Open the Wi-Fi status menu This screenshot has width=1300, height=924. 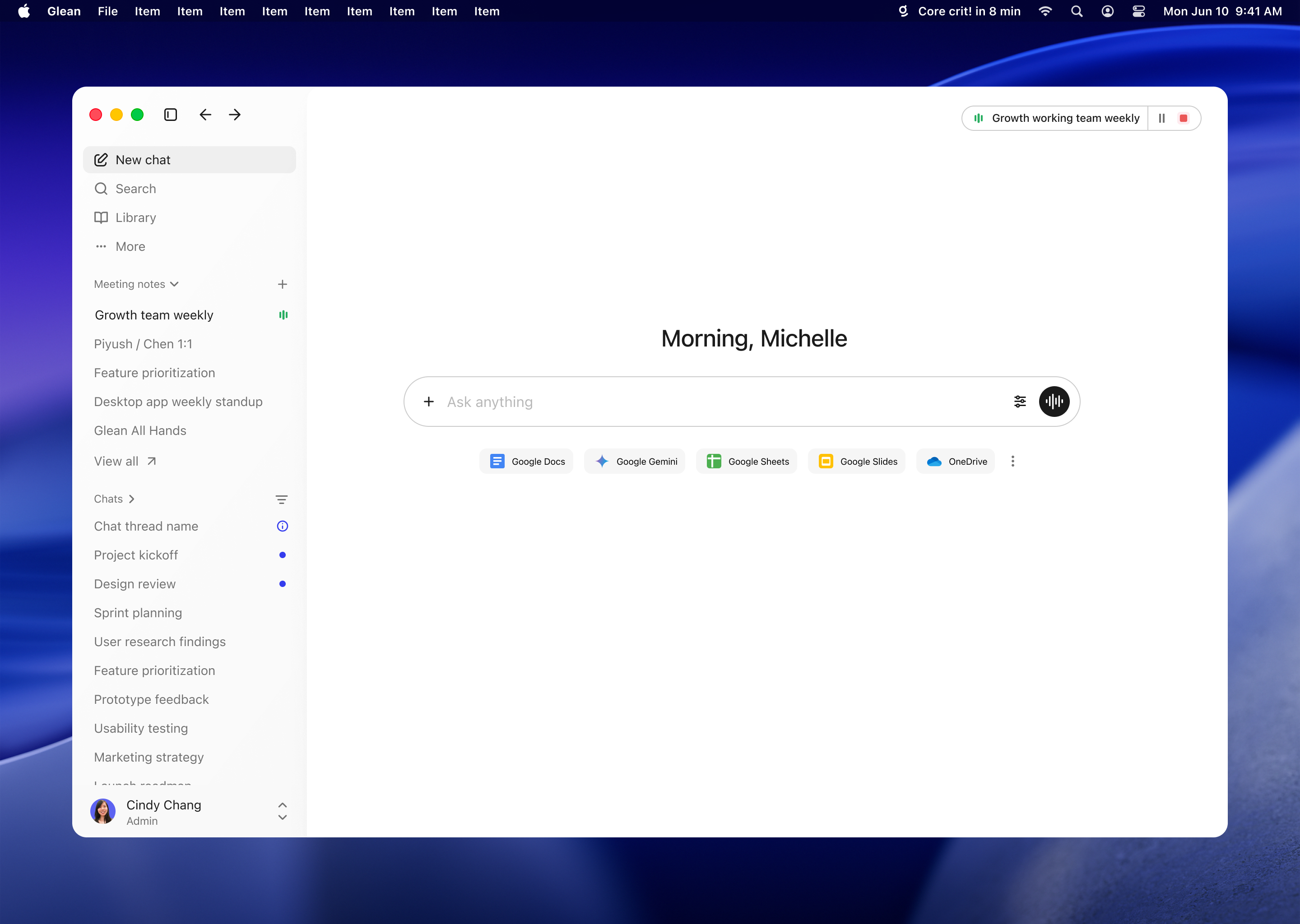coord(1045,11)
